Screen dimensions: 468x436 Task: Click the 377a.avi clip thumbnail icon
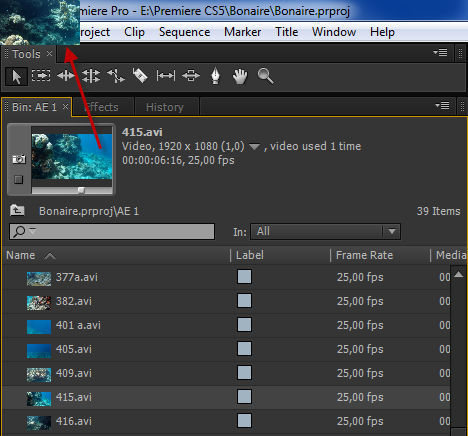coord(39,279)
